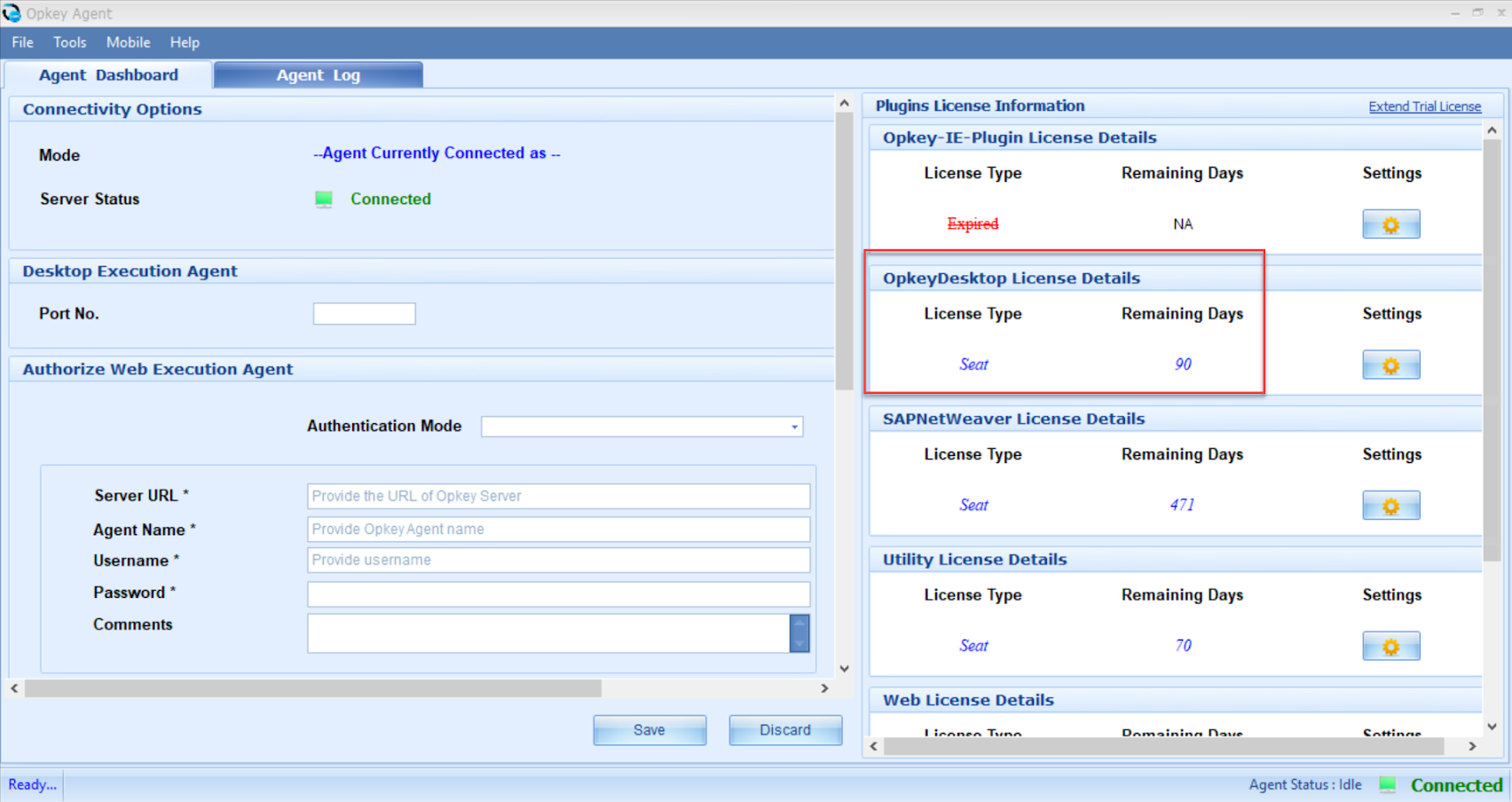
Task: Click the 'Web License Details' heading
Action: coord(968,700)
